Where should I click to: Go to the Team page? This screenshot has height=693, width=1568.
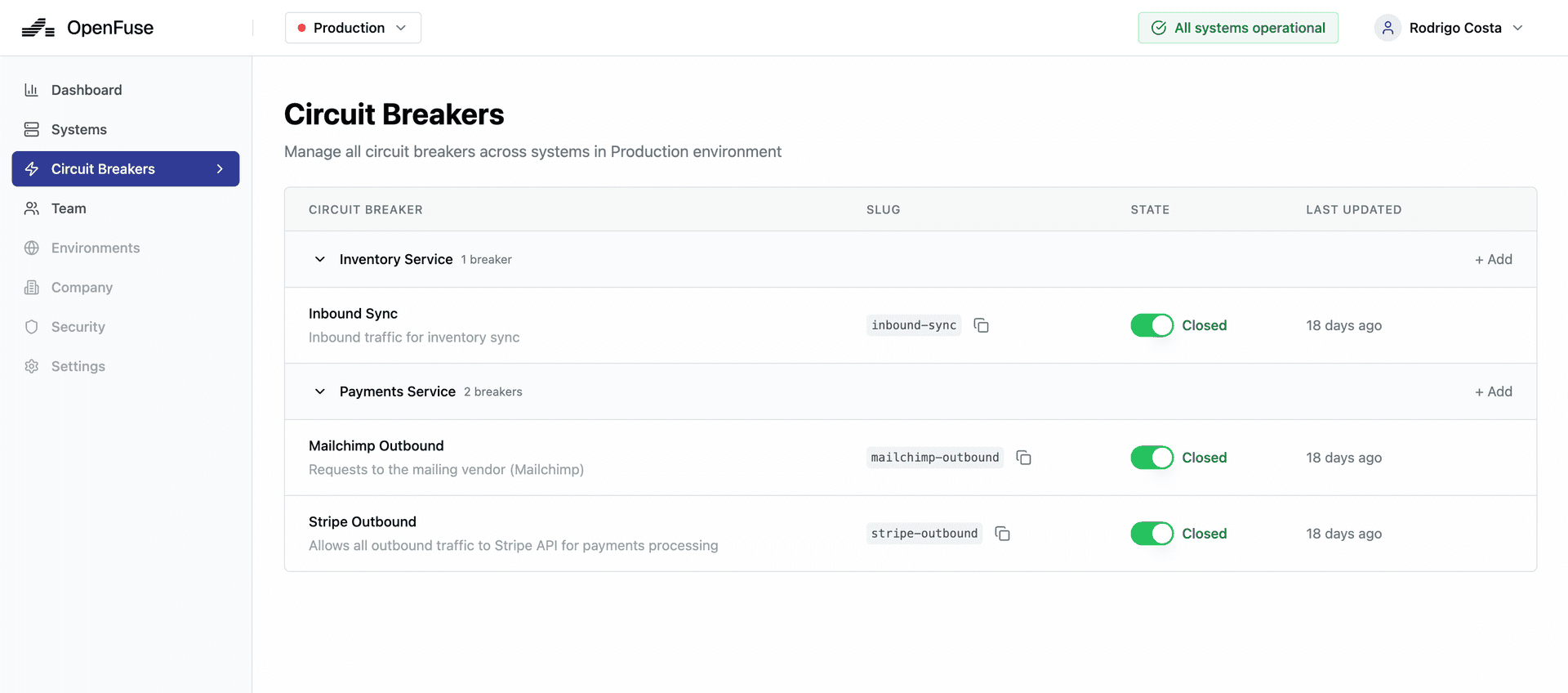[69, 208]
